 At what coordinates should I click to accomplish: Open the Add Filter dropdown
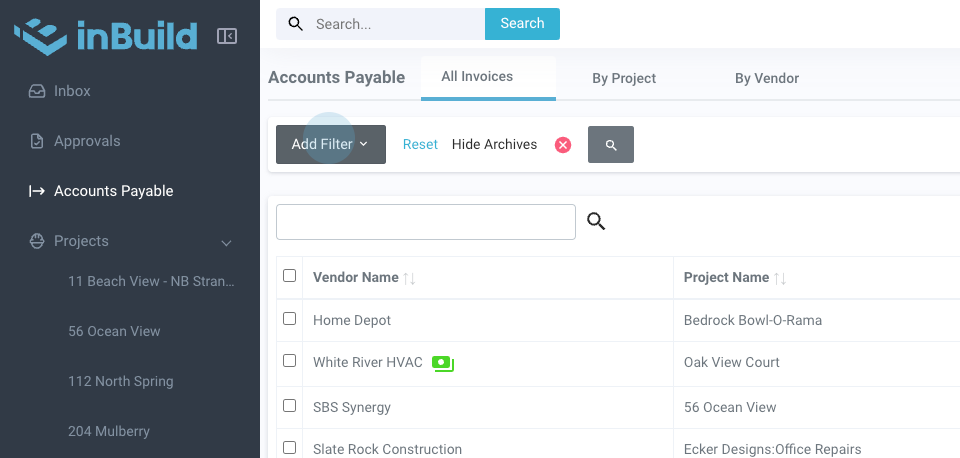tap(330, 145)
